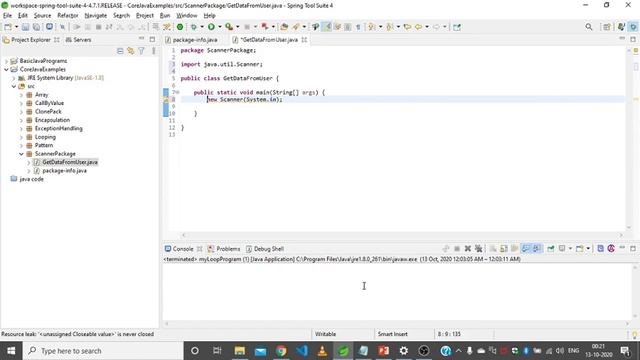Toggle show console on standard out change
The height and width of the screenshot is (360, 640).
click(526, 249)
